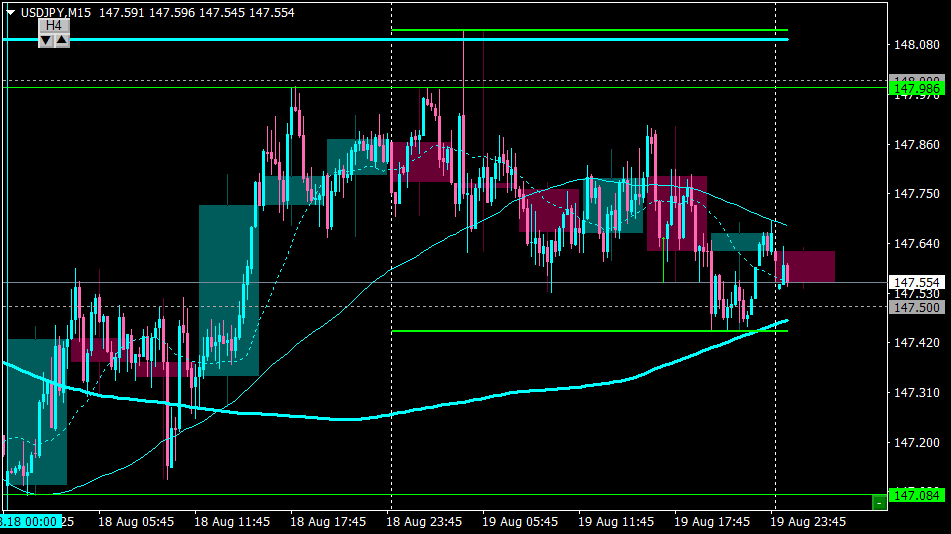Click the 148.080 price scale value
The image size is (951, 534).
tap(916, 45)
